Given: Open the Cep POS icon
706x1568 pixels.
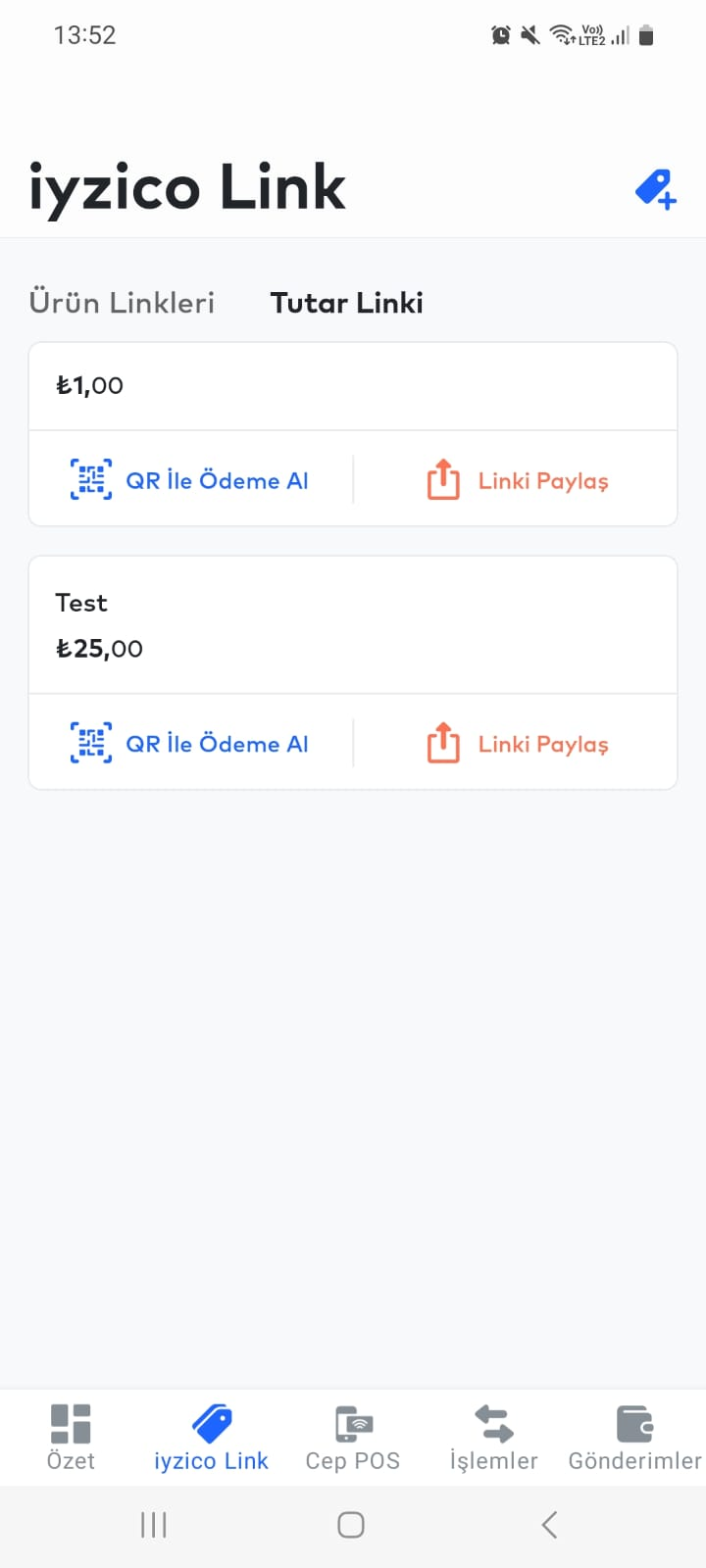Looking at the screenshot, I should point(353,1424).
